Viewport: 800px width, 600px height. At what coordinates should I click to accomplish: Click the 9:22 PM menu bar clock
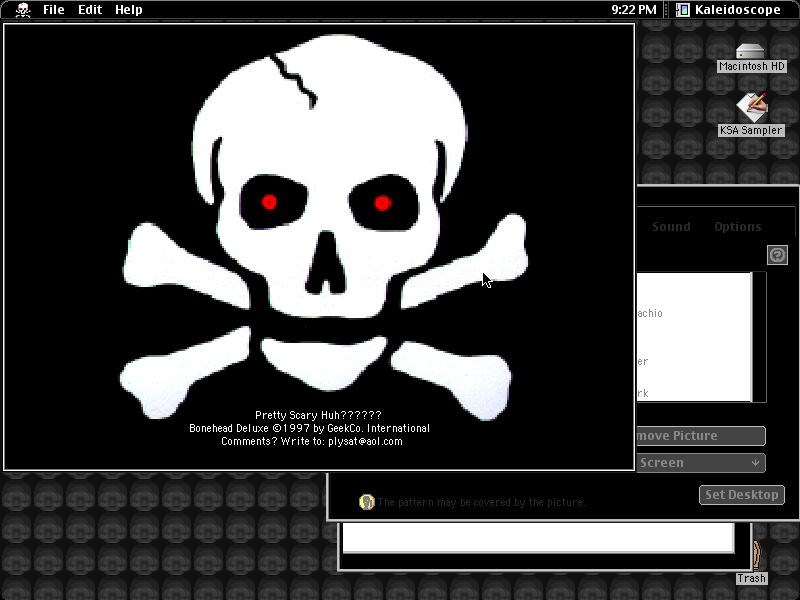[x=634, y=10]
